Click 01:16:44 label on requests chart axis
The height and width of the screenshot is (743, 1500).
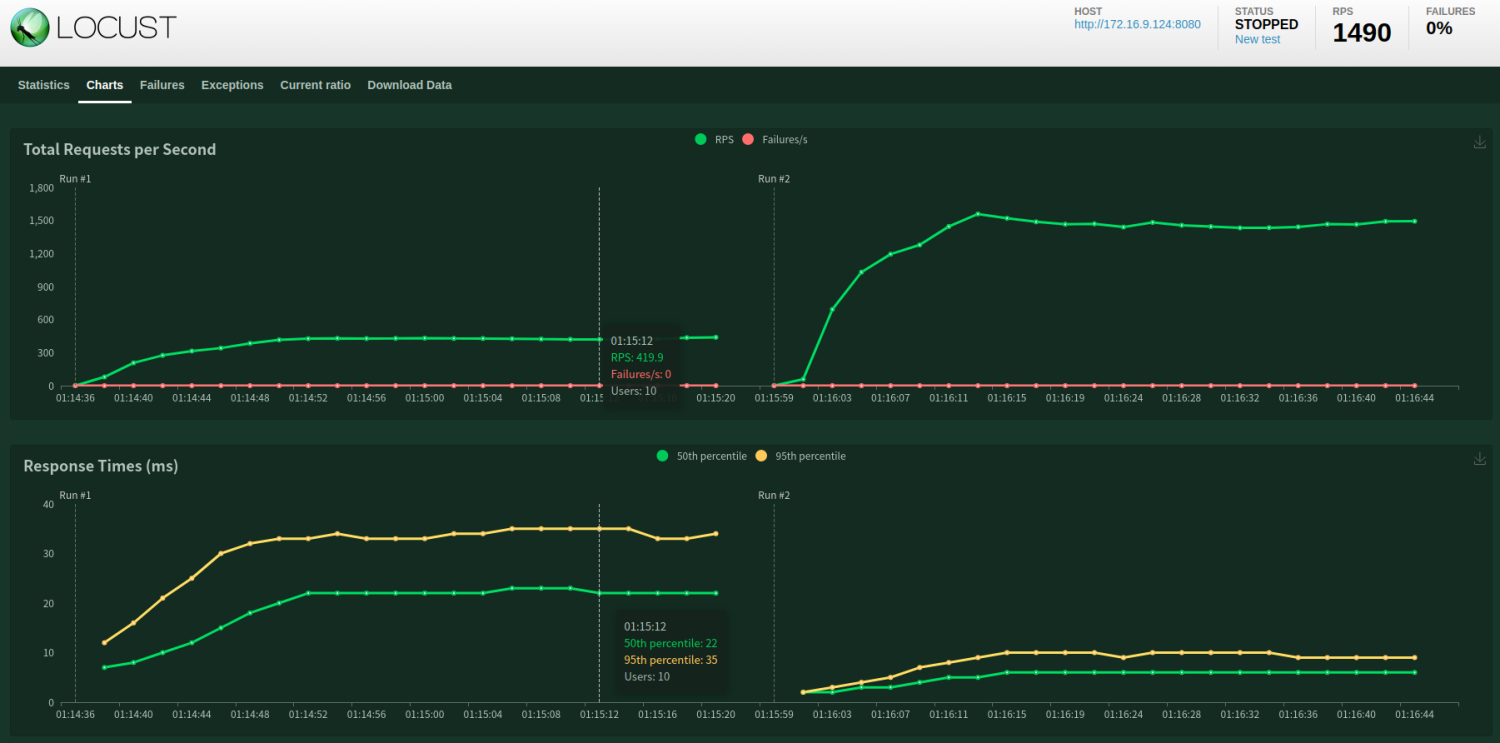(1415, 398)
